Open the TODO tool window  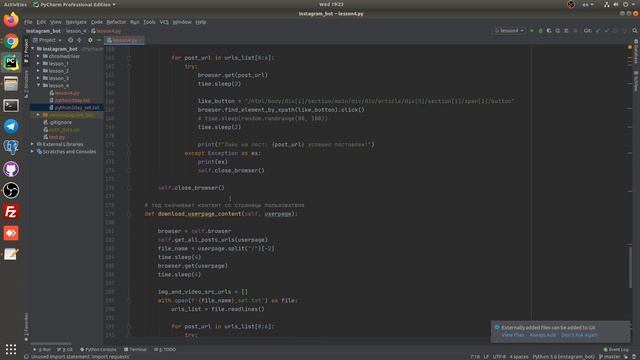click(x=165, y=350)
